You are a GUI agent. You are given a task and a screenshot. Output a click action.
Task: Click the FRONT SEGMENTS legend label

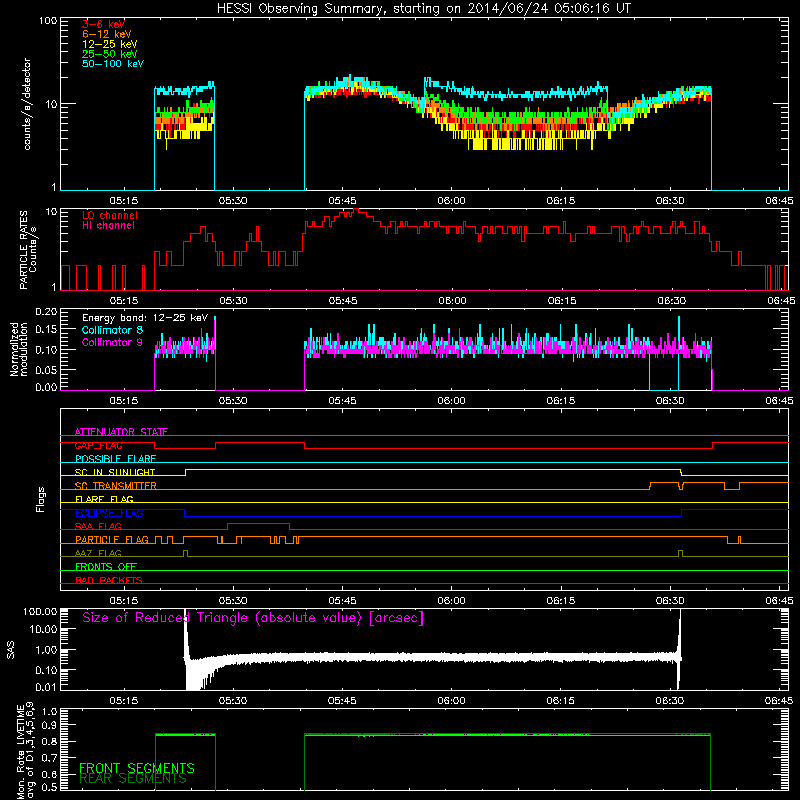point(137,768)
